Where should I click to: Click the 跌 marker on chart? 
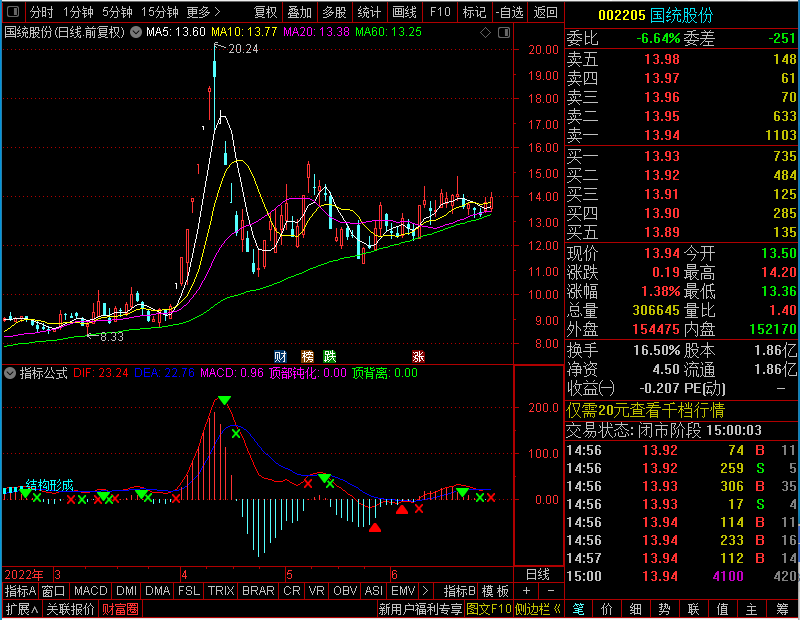coord(330,356)
